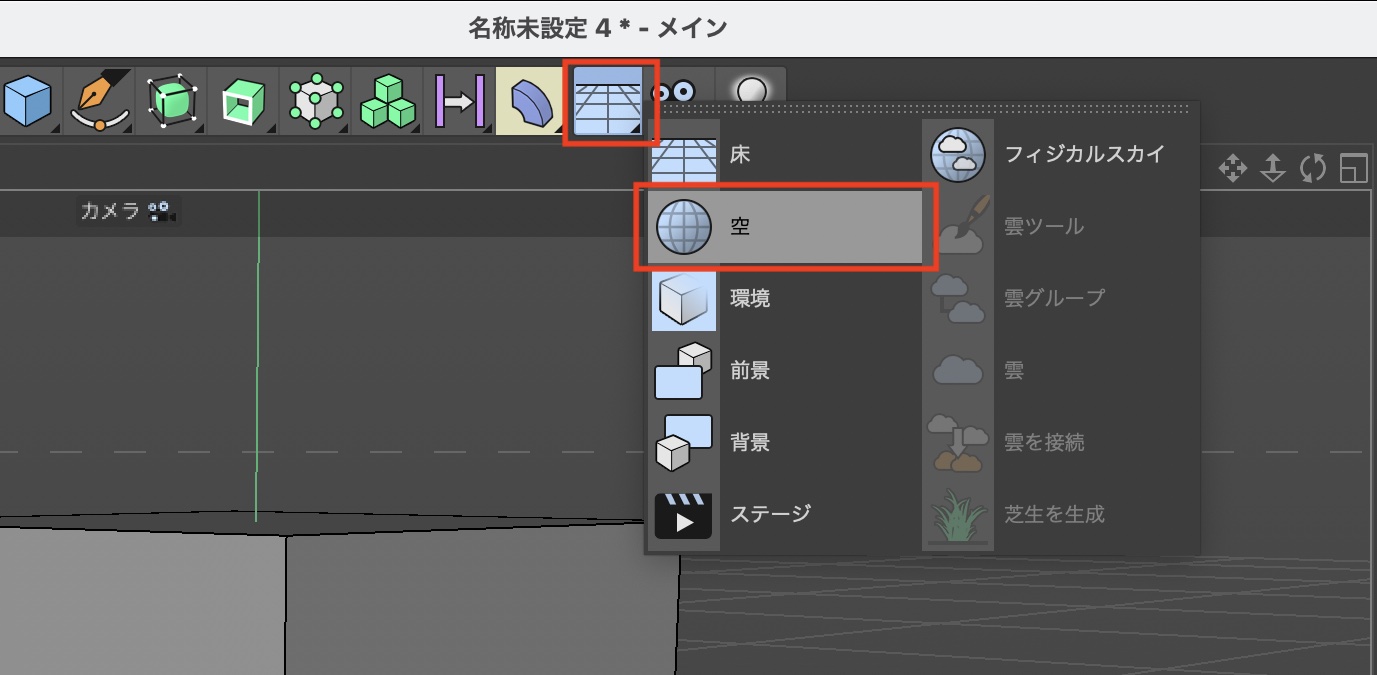Click the Camera toolbar icon

pyautogui.click(x=673, y=92)
